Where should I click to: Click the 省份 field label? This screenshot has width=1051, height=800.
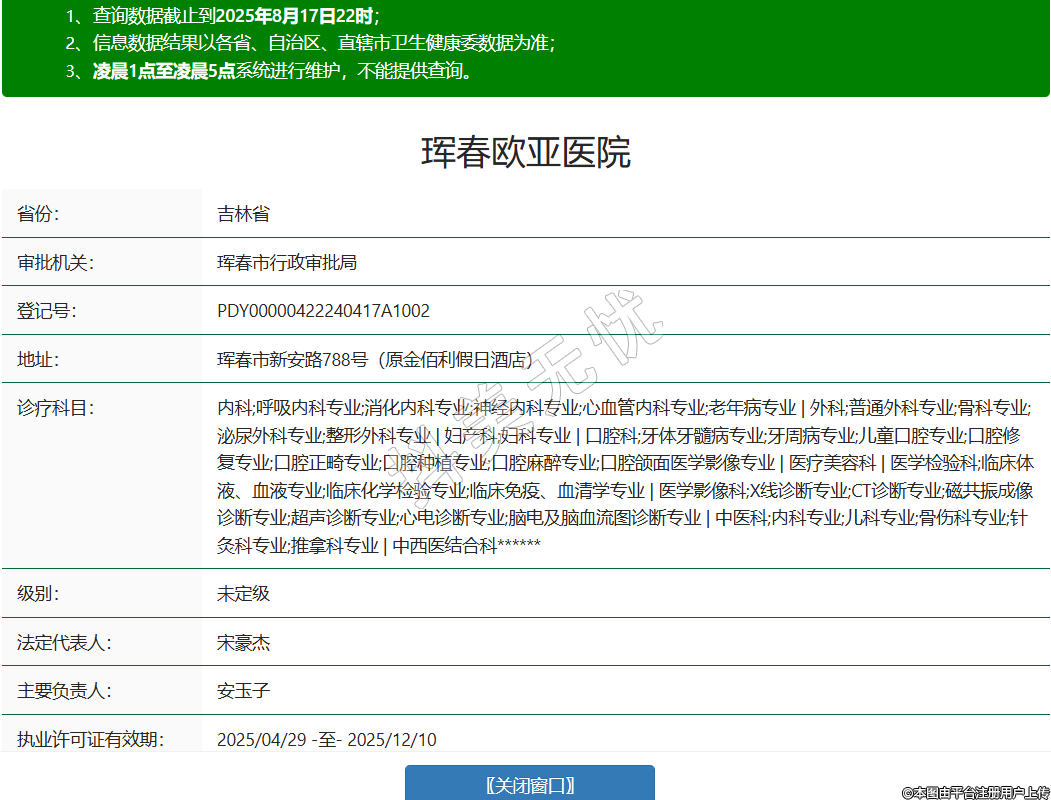click(39, 214)
